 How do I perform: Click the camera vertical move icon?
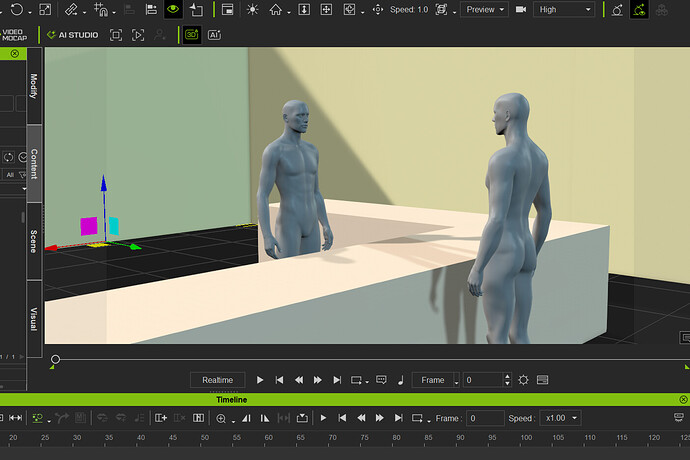click(x=304, y=9)
